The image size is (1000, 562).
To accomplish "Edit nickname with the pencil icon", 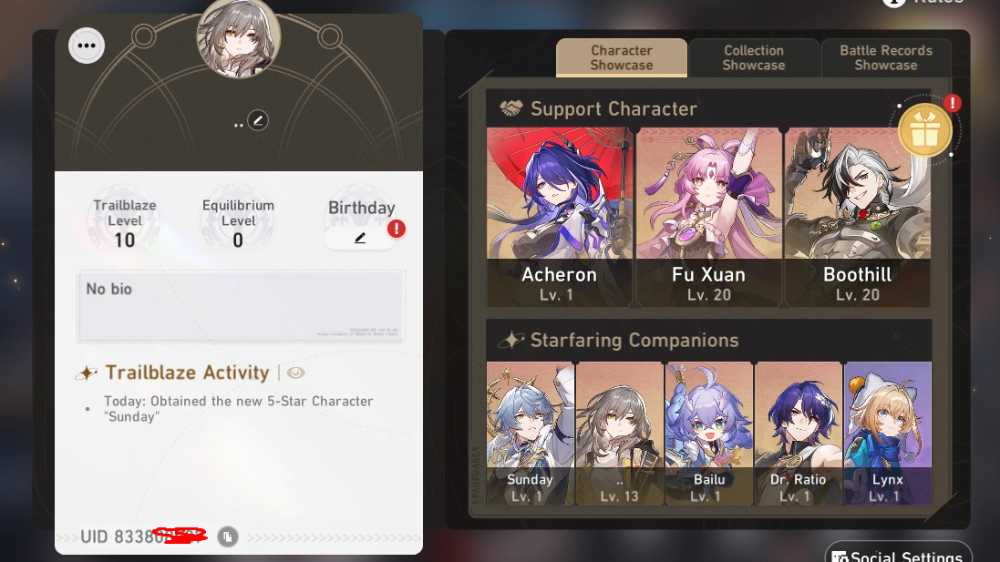I will (258, 120).
